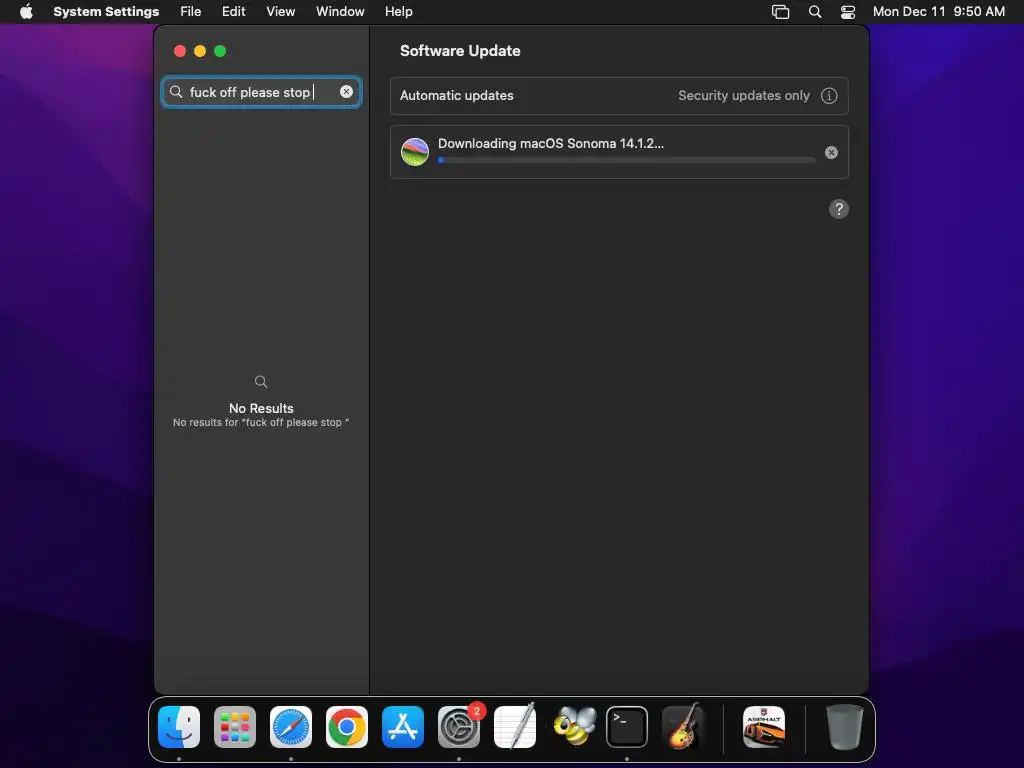Click inside the System Settings search field
This screenshot has height=768, width=1024.
point(261,92)
